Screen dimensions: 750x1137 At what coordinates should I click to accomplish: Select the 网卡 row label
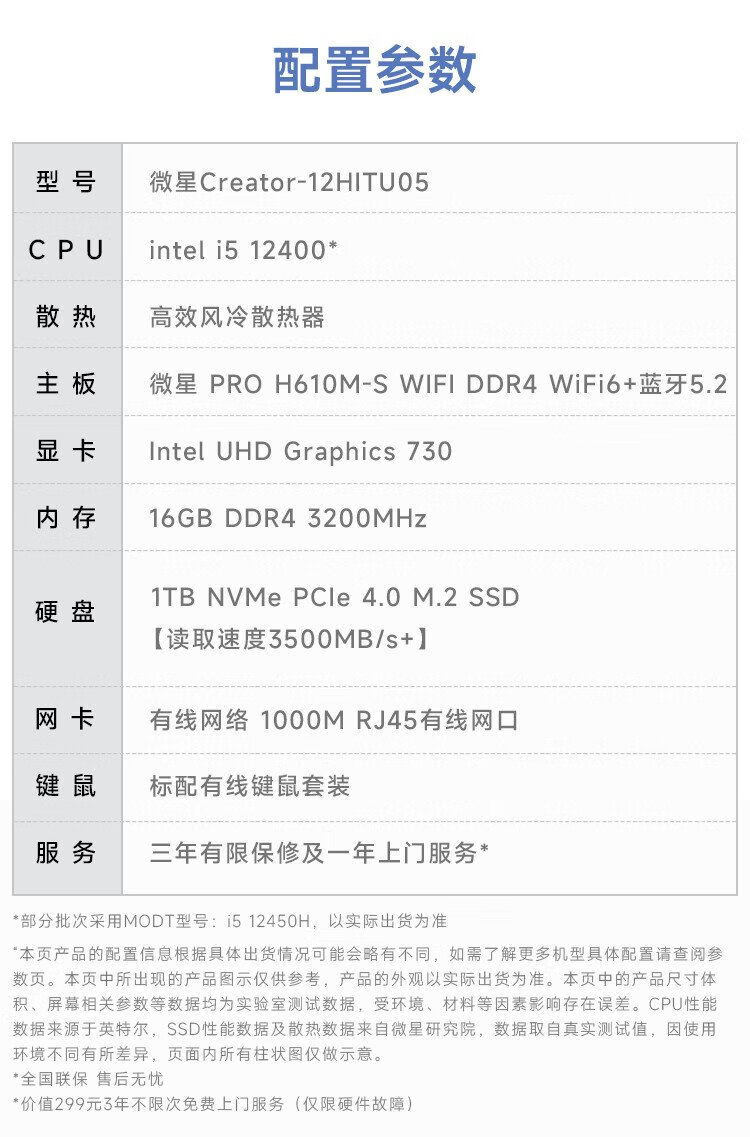pyautogui.click(x=66, y=720)
